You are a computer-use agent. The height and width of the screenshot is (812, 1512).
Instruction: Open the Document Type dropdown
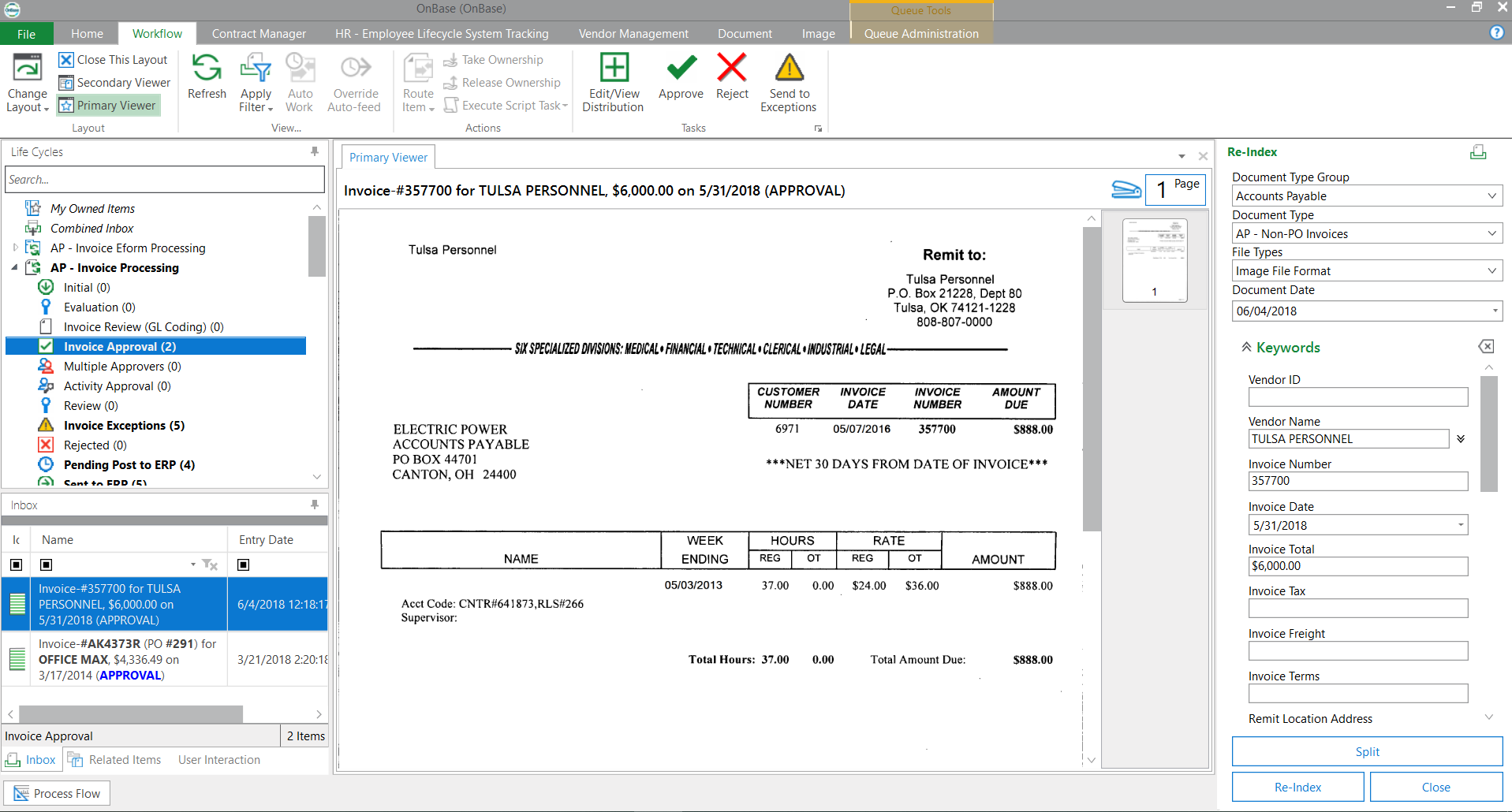pyautogui.click(x=1491, y=233)
